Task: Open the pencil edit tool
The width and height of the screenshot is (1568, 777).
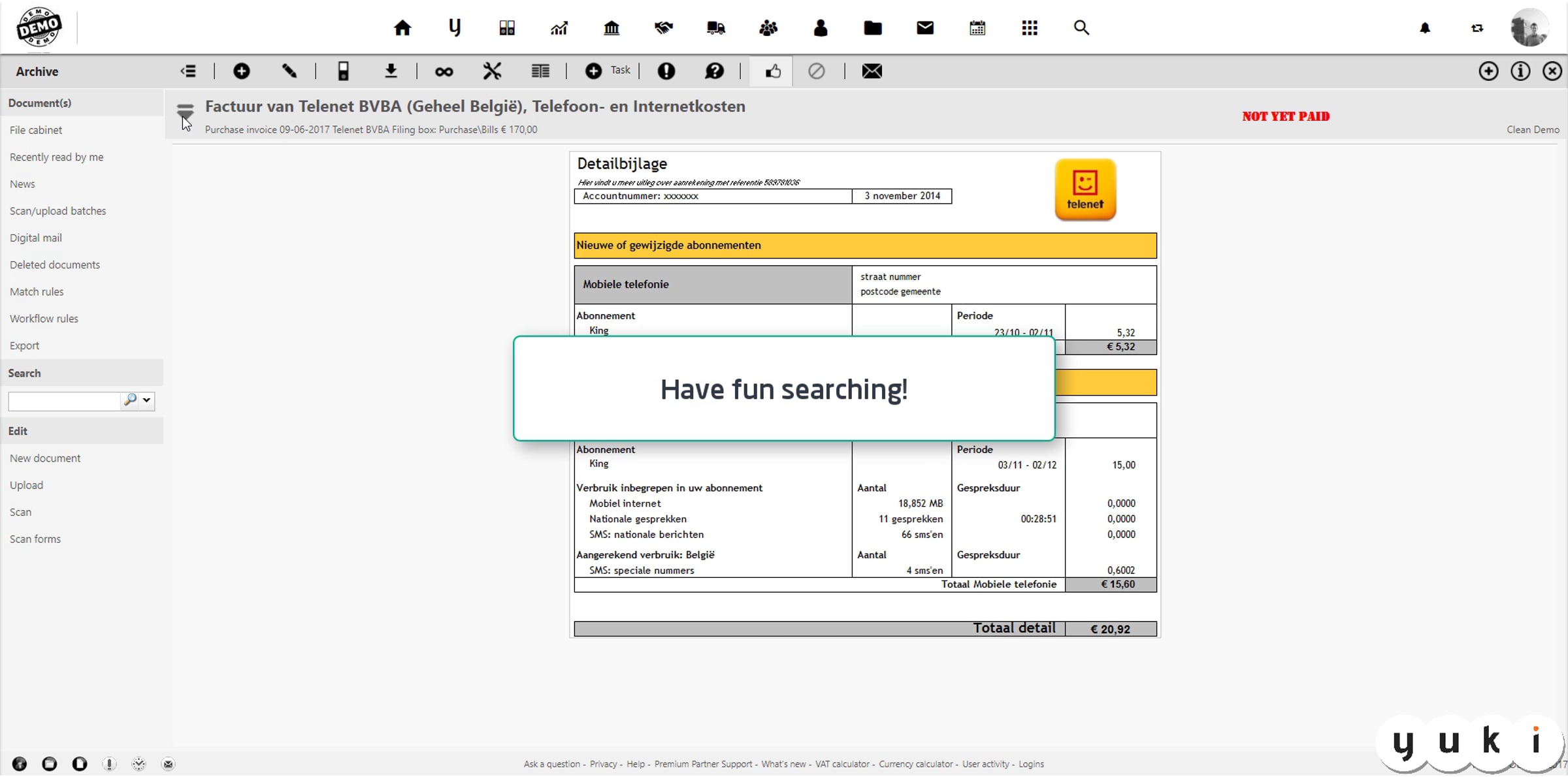Action: tap(289, 71)
